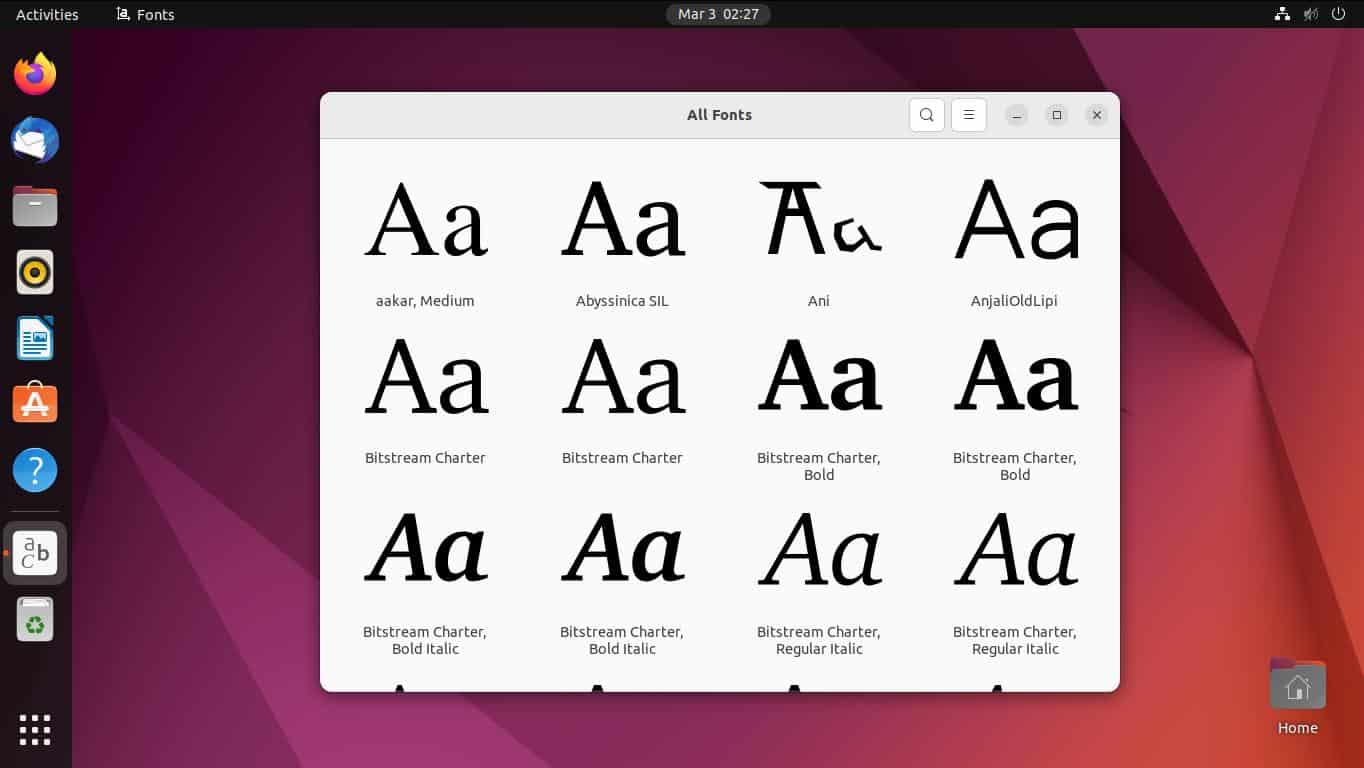Open LibreOffice Writer from the dock

click(35, 338)
